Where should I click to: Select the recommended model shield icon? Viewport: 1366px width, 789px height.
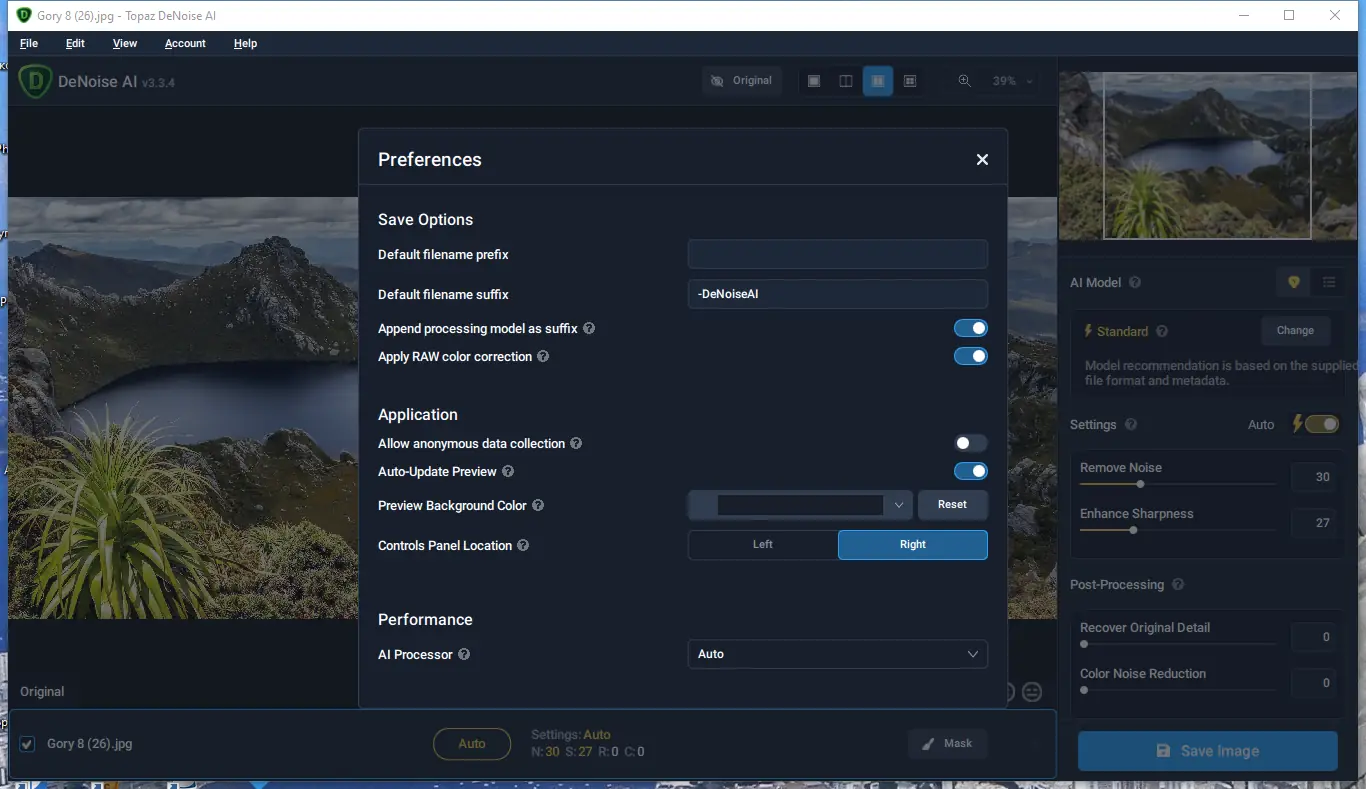1294,283
